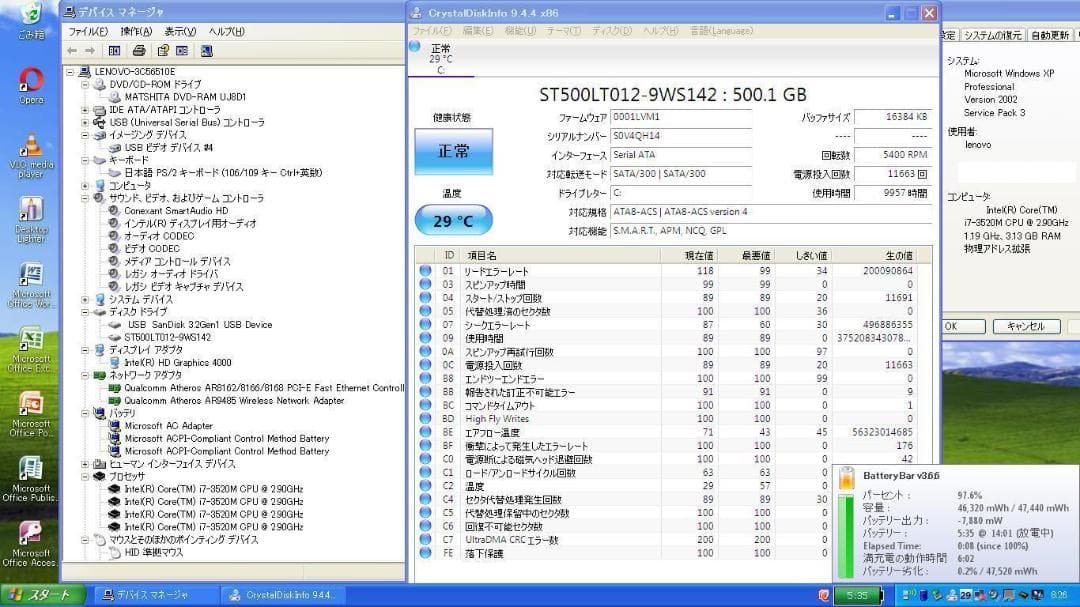Click the キャンセル button

1028,326
